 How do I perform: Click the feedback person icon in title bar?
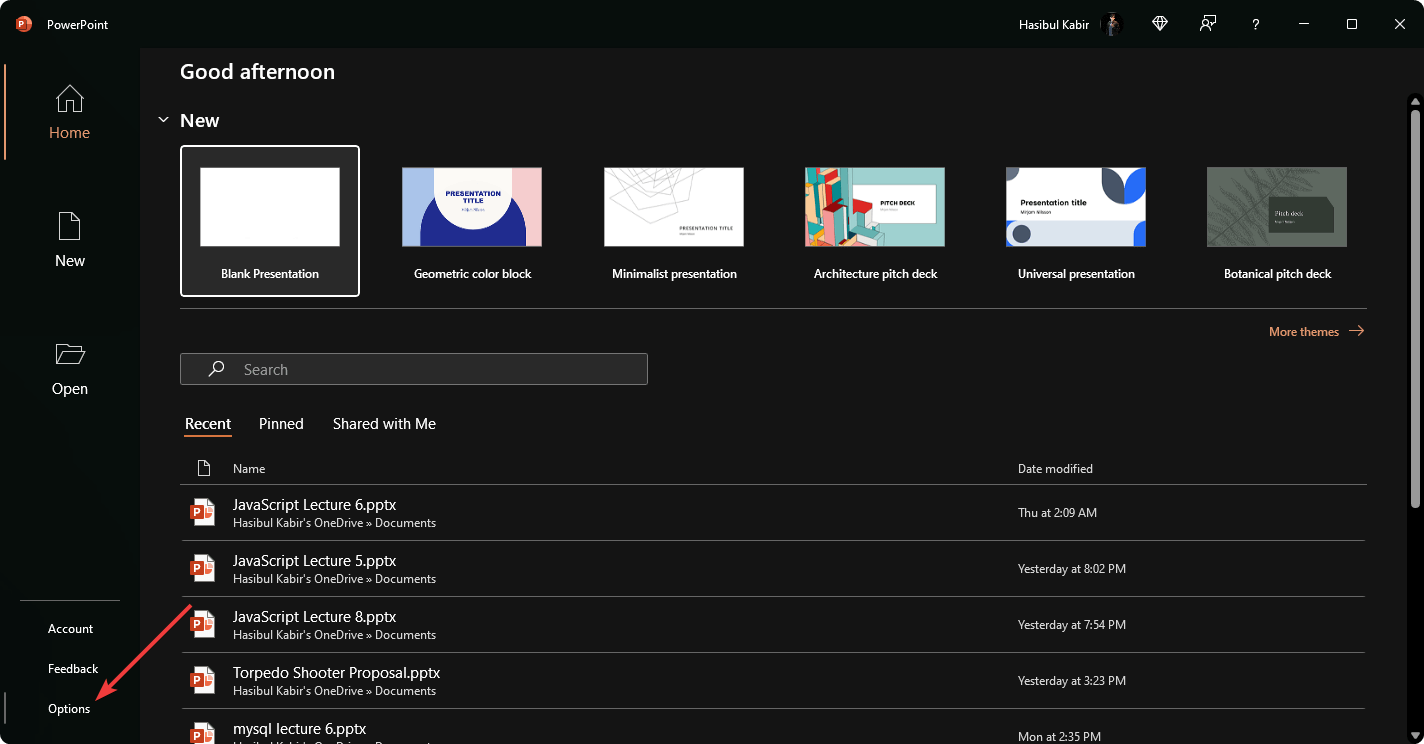pos(1208,24)
